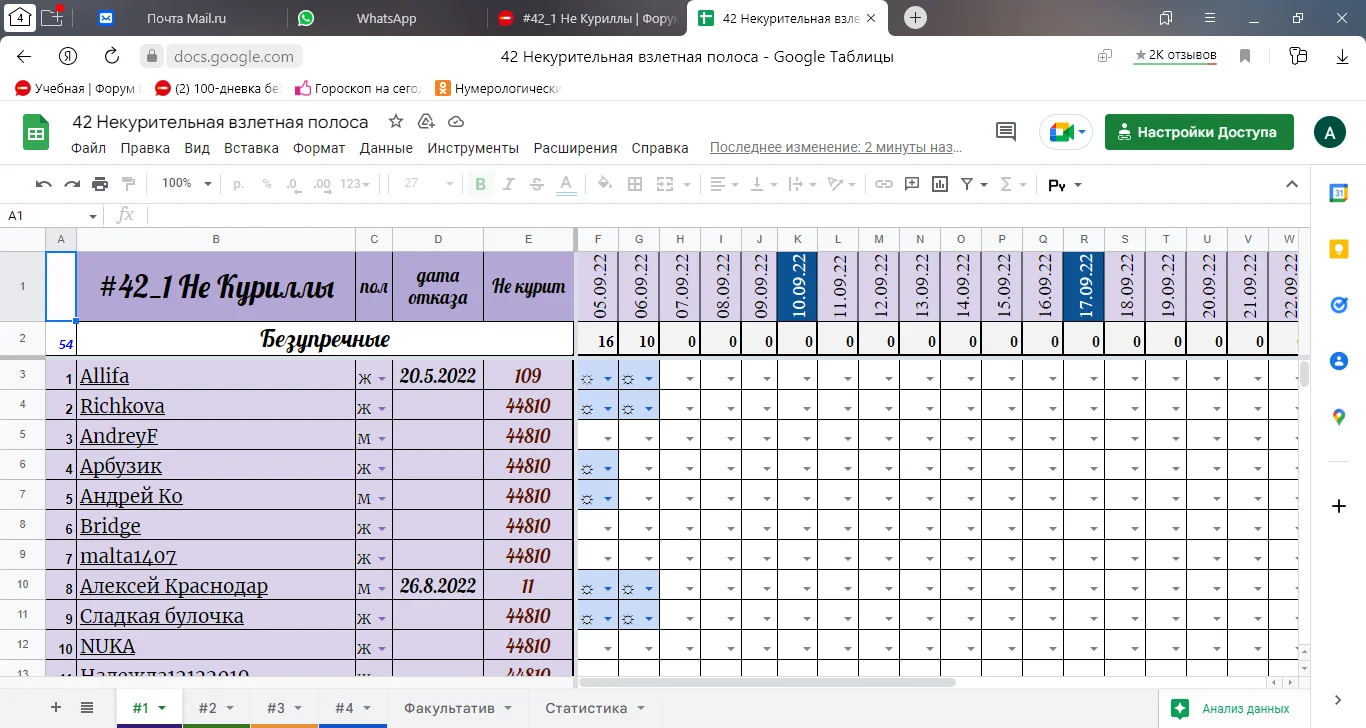Toggle italic formatting

click(x=509, y=184)
